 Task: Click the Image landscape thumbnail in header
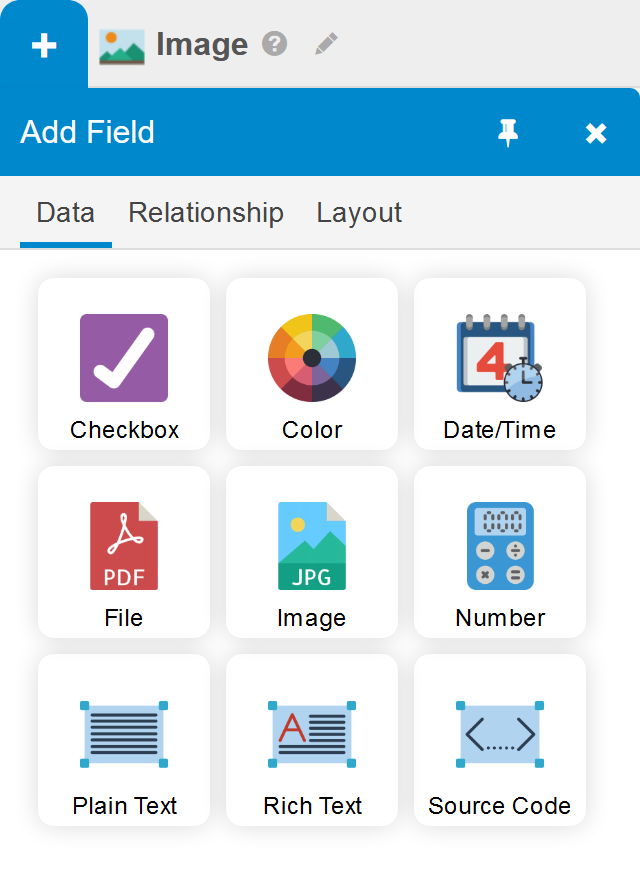pos(122,46)
